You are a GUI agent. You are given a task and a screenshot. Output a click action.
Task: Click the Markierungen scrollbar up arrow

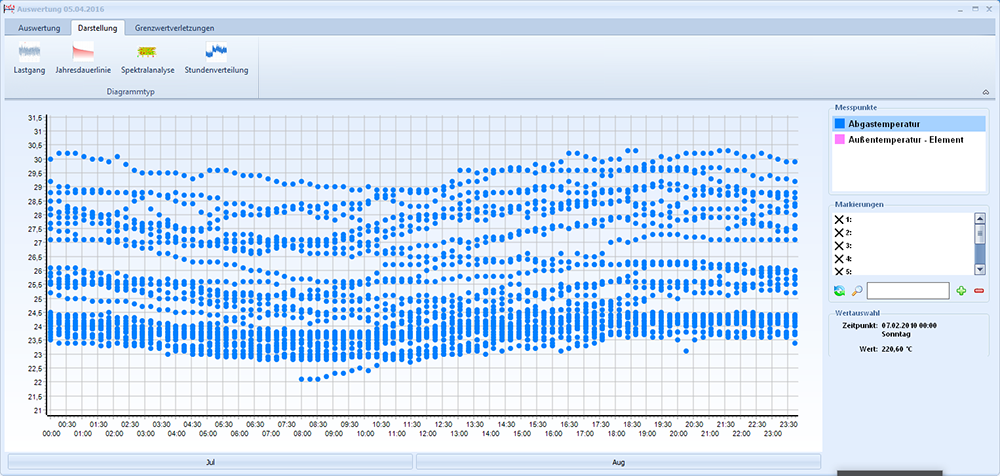click(980, 218)
